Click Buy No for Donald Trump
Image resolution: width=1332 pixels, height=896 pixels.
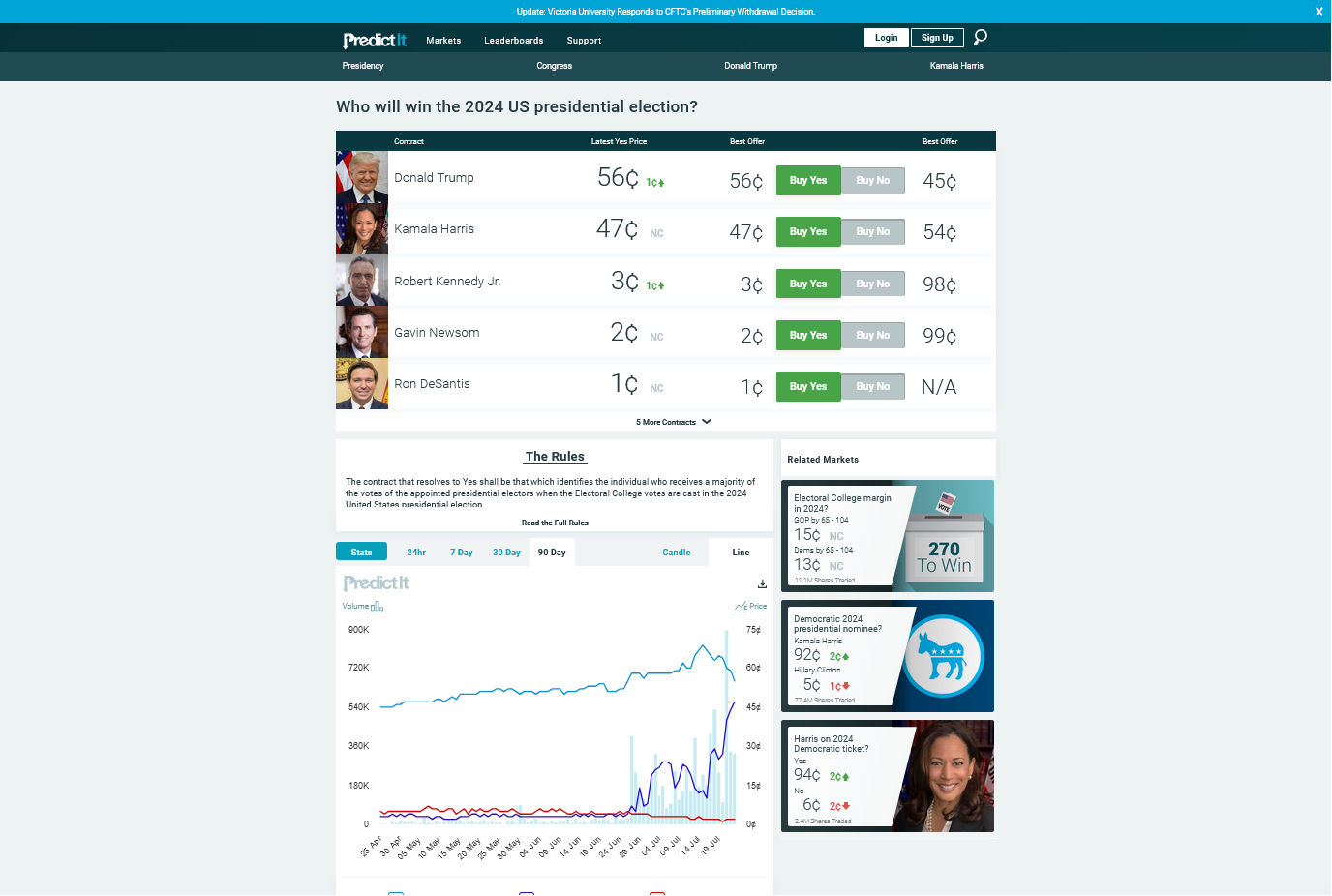872,181
